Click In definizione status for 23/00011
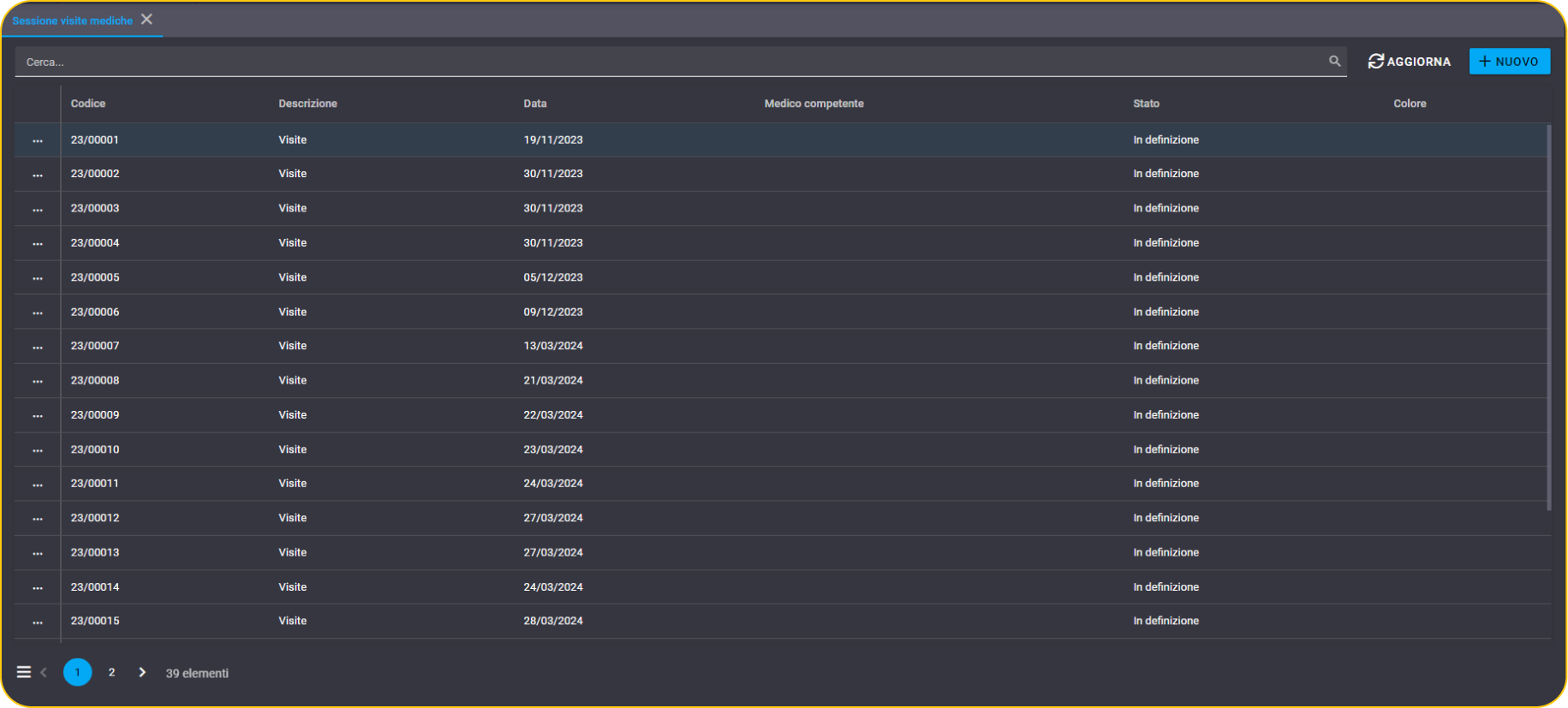1568x708 pixels. point(1166,484)
